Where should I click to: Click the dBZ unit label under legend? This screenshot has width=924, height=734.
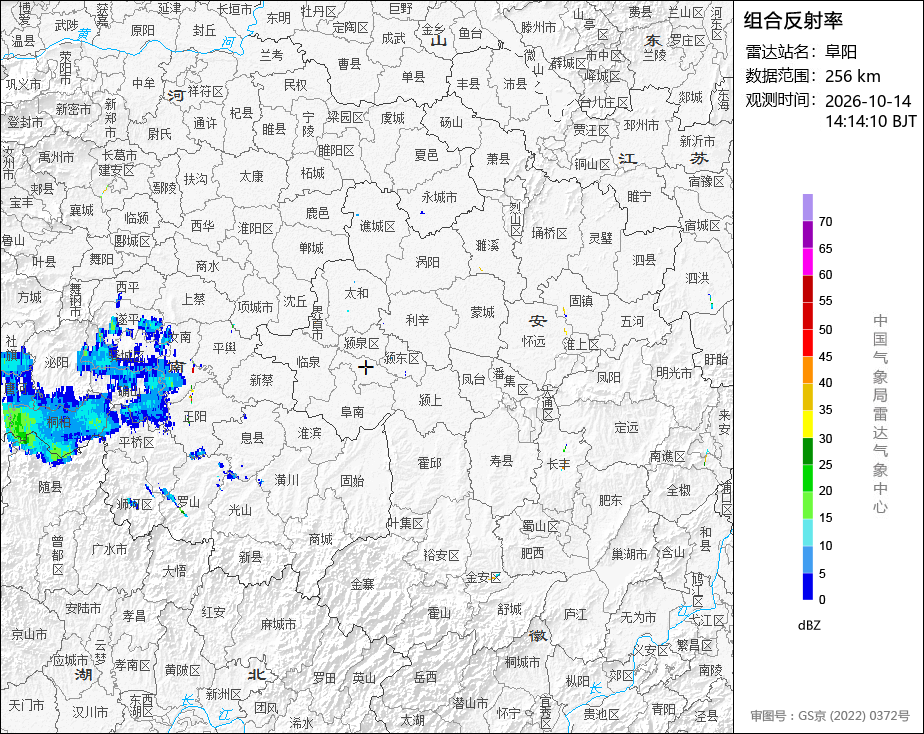click(x=809, y=626)
